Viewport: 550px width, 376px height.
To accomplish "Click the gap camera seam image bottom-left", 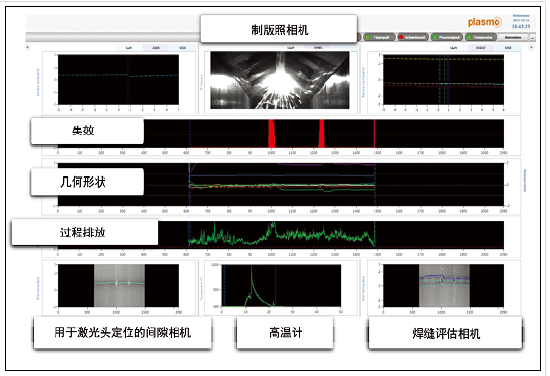I will click(119, 286).
